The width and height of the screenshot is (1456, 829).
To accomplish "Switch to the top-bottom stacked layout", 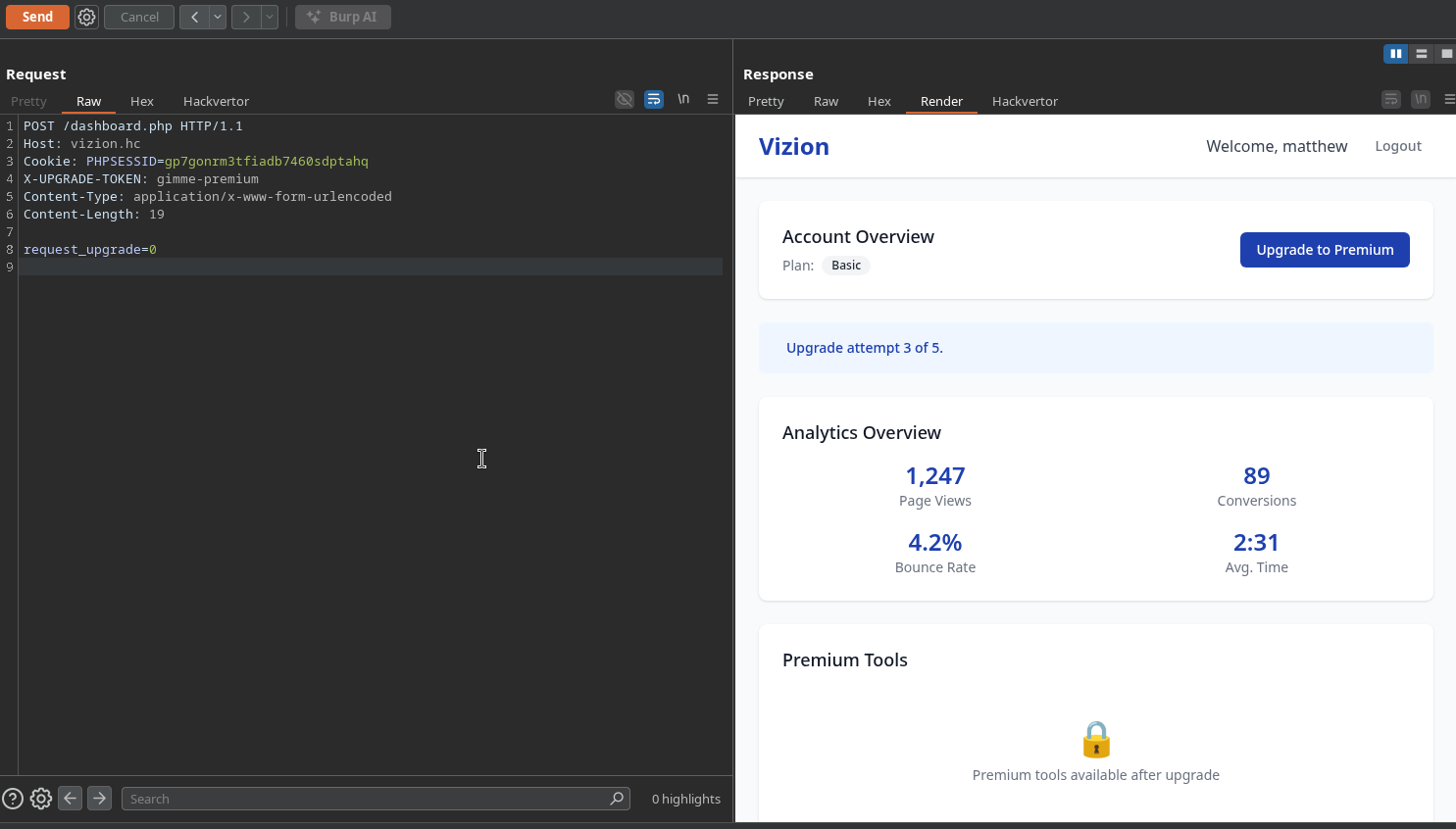I will [x=1421, y=54].
